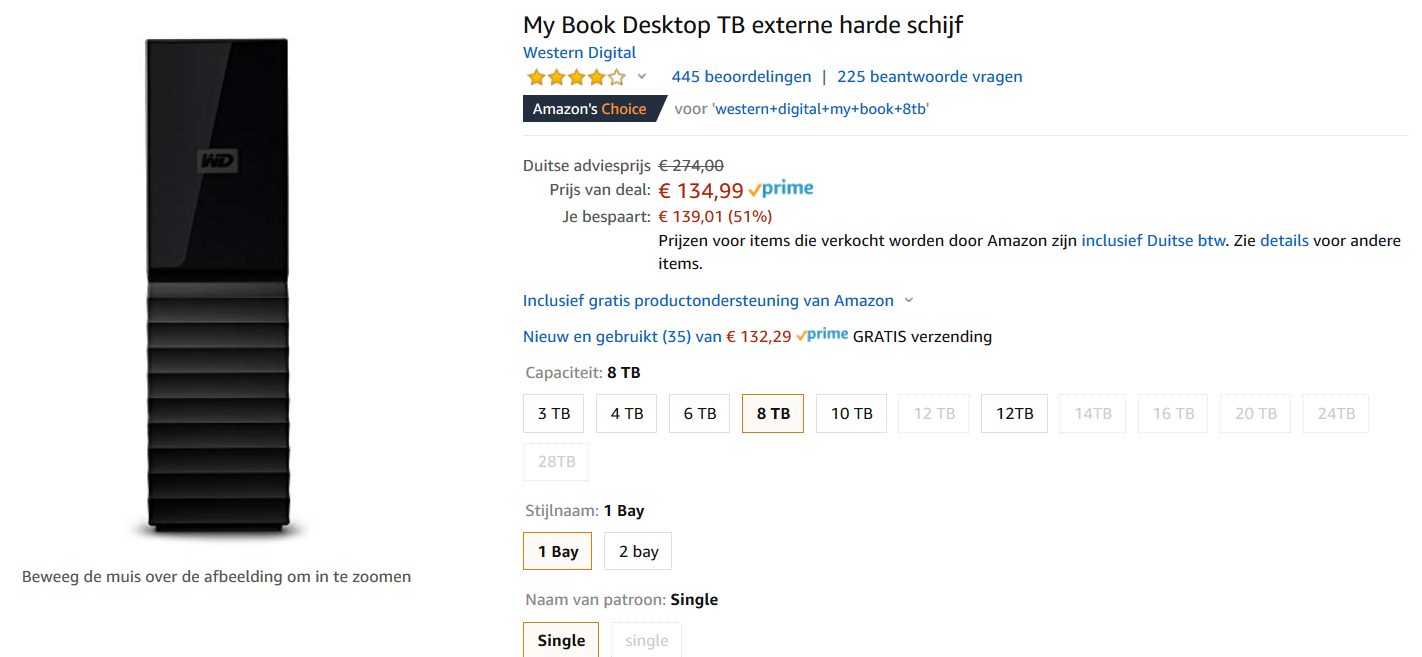This screenshot has width=1422, height=657.
Task: Select the 3 TB capacity option
Action: [x=554, y=413]
